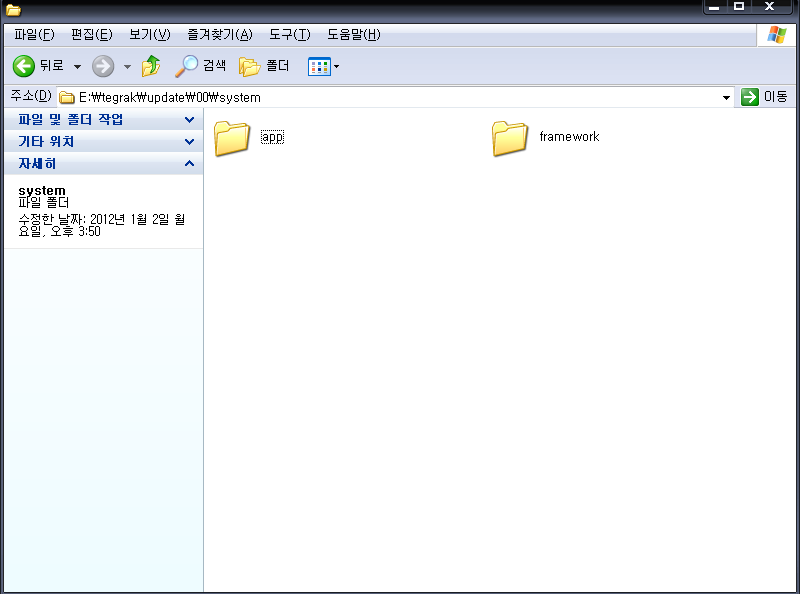The image size is (800, 594).
Task: Click the Views icon in toolbar
Action: [318, 66]
